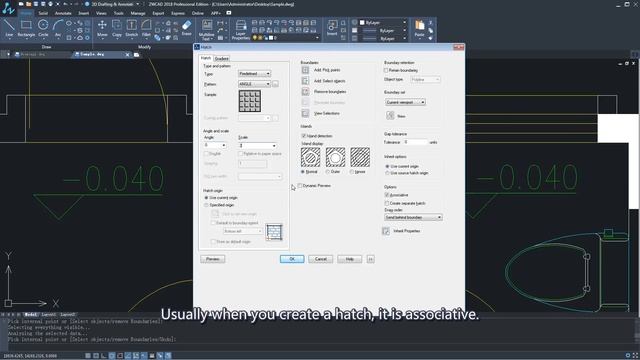Click the Add Pick points icon

pos(305,70)
